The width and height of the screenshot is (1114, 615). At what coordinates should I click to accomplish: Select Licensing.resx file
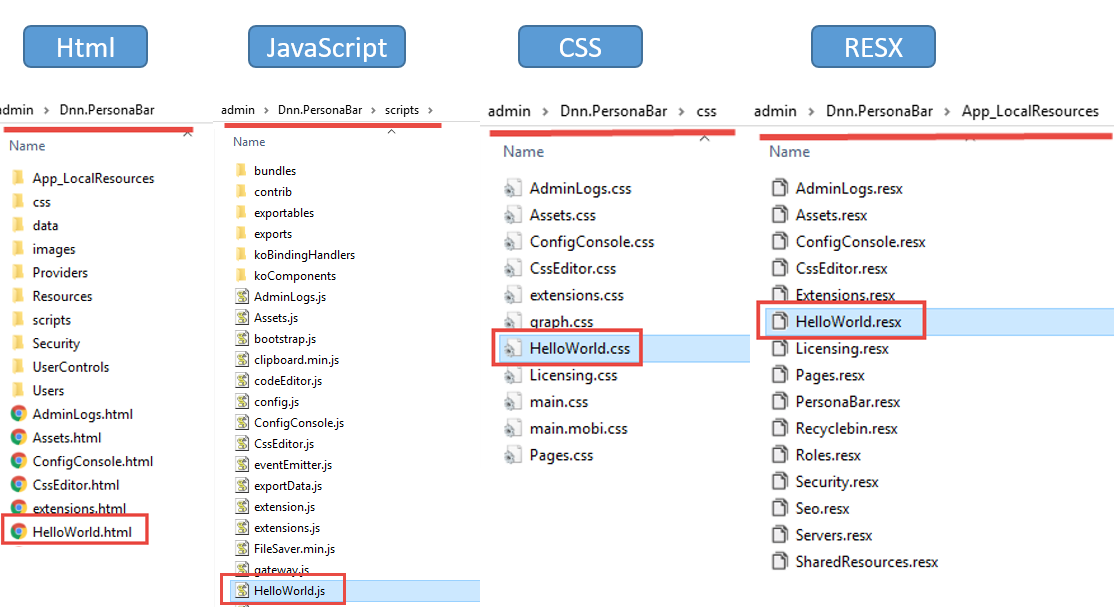tap(842, 348)
